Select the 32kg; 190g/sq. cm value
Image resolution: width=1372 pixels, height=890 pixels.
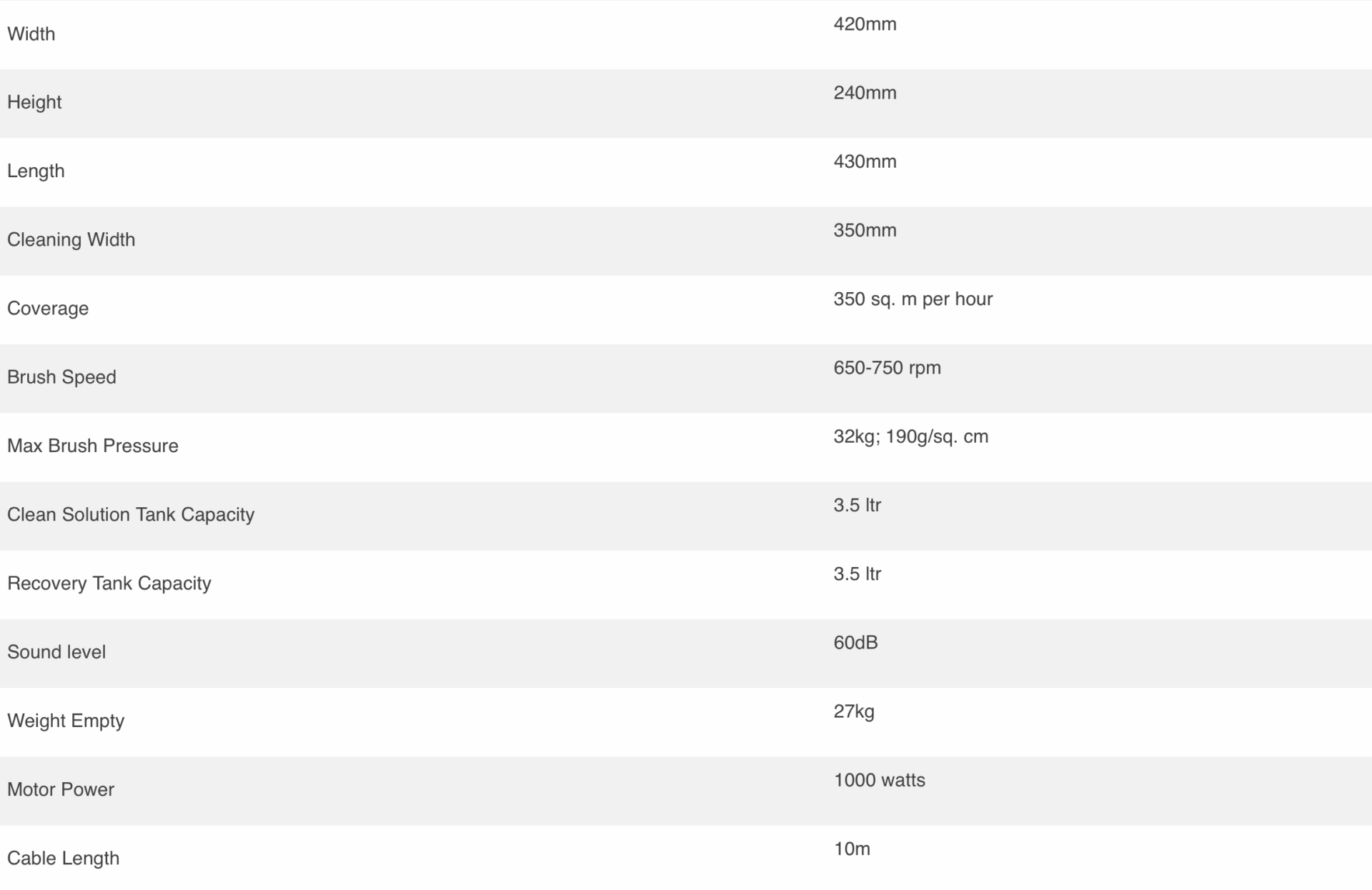(x=910, y=436)
